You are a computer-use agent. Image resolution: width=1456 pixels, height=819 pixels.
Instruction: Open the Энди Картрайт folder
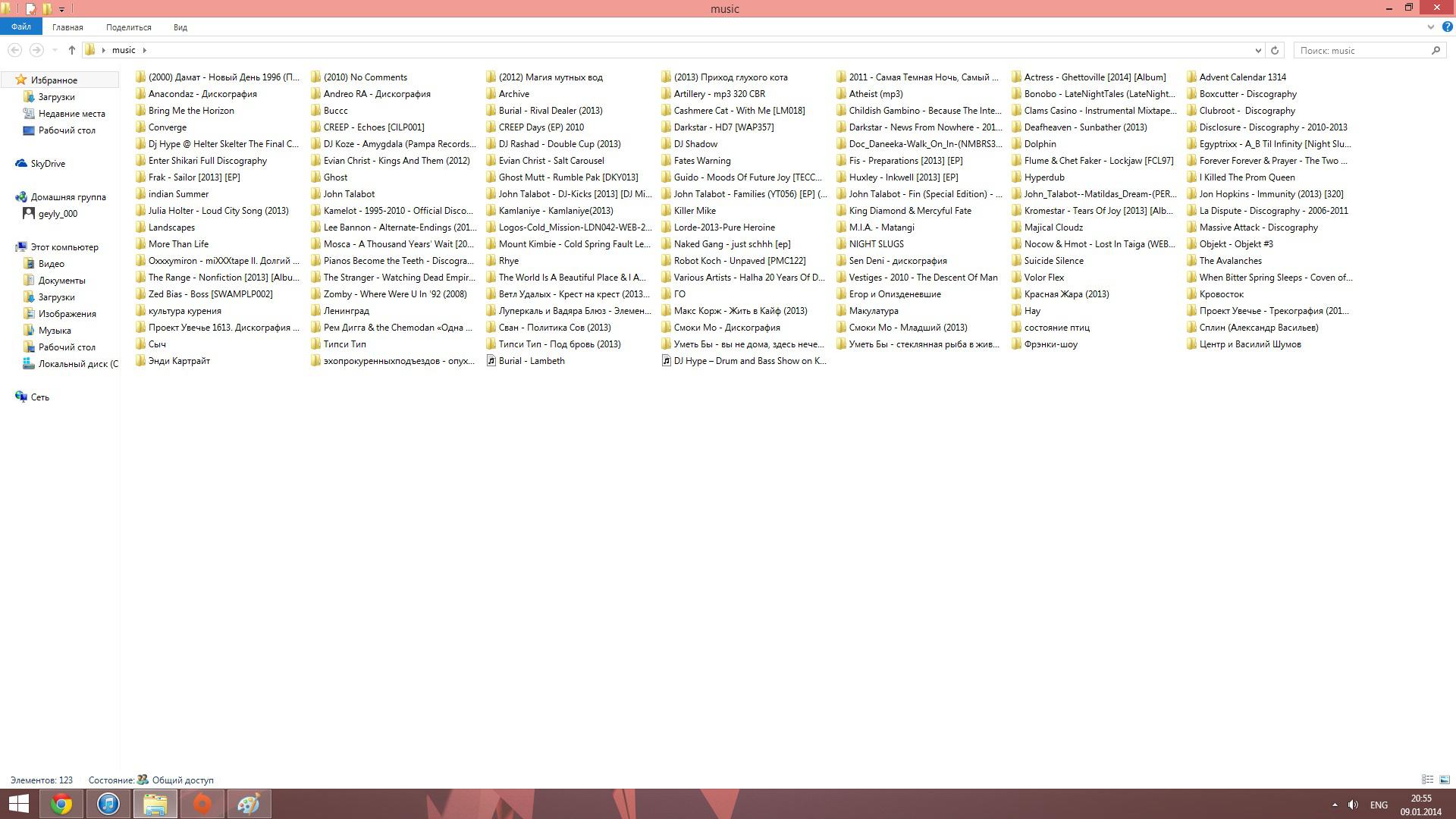[173, 361]
